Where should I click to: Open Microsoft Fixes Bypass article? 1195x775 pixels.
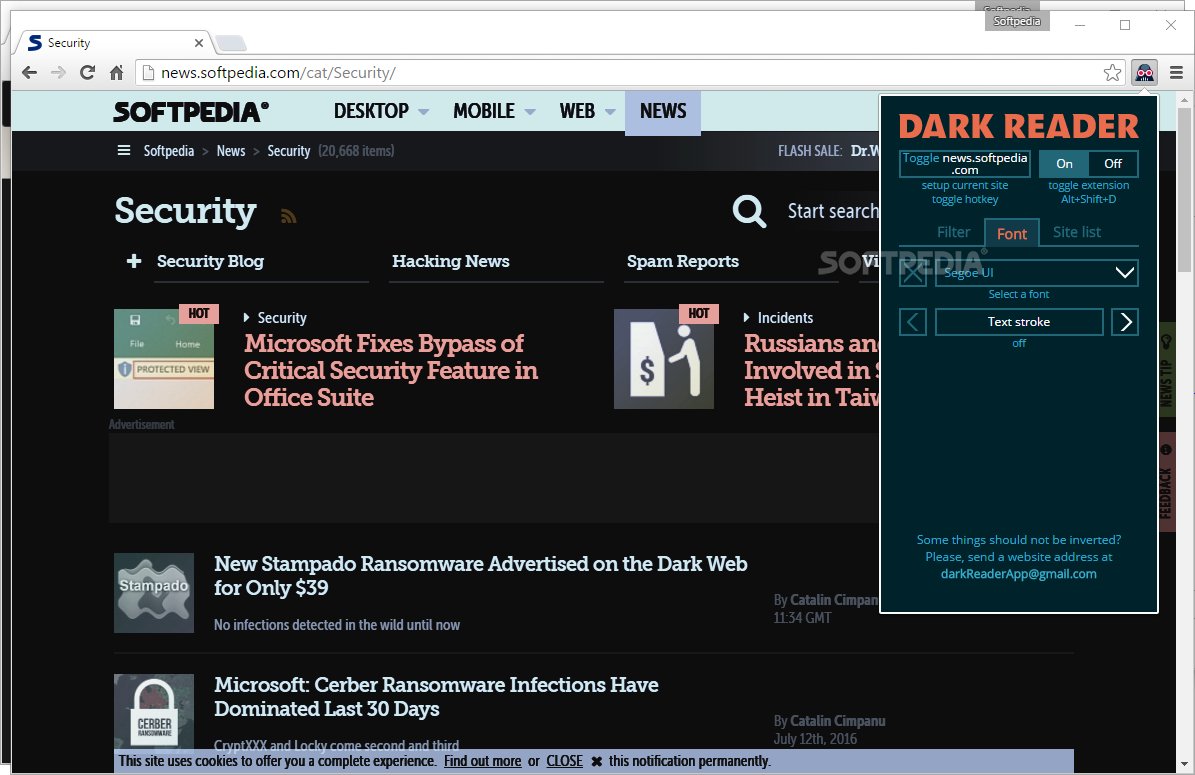coord(391,370)
